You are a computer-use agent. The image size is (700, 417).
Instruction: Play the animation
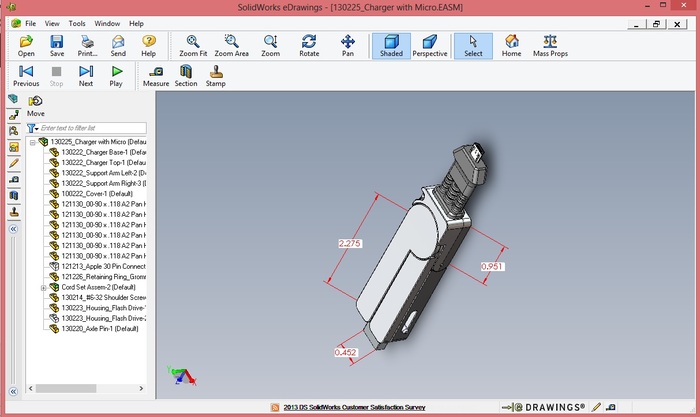click(x=116, y=76)
